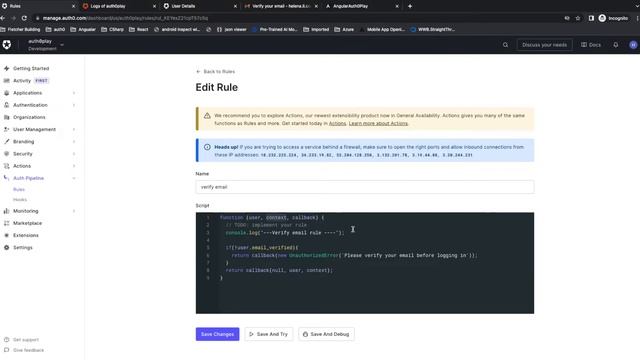Expand the Security sidebar section

point(40,154)
